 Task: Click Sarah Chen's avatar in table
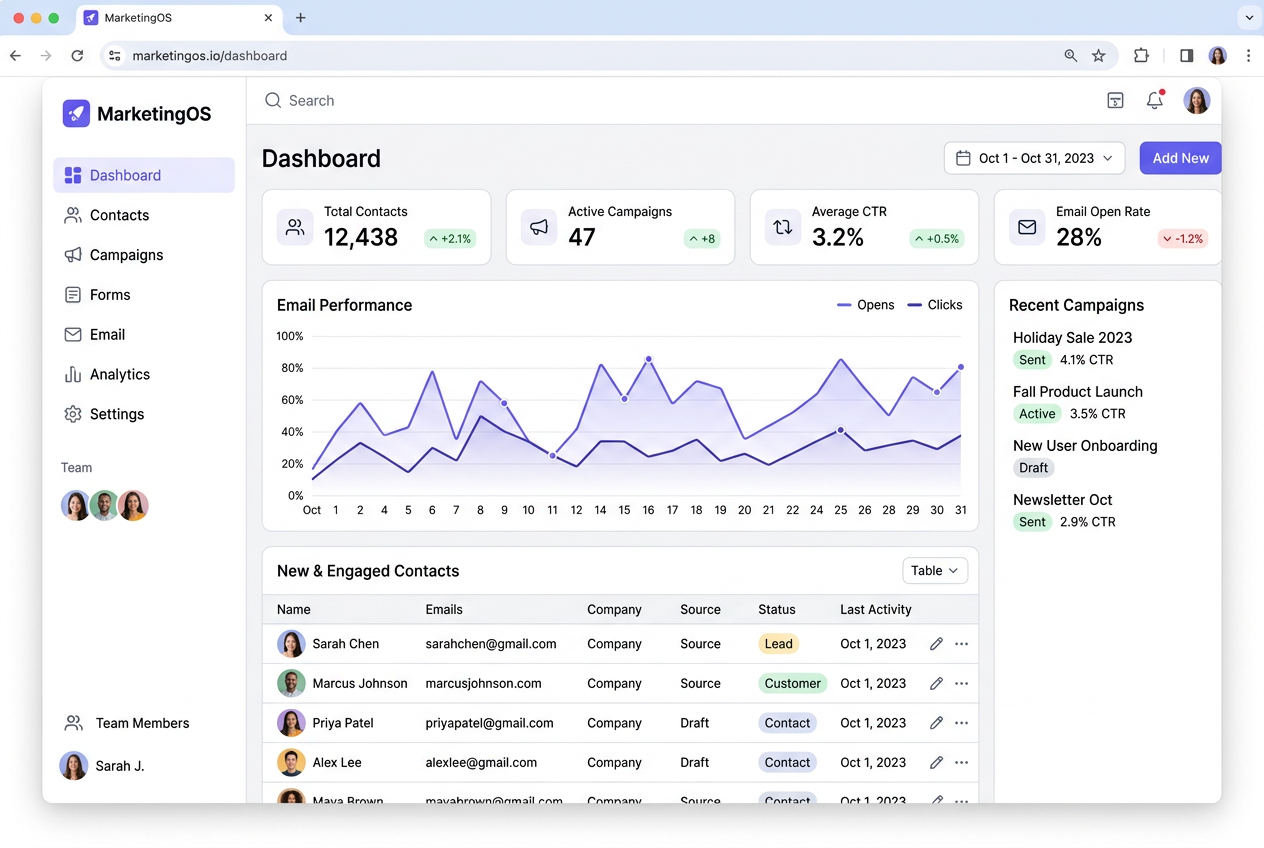(x=291, y=644)
